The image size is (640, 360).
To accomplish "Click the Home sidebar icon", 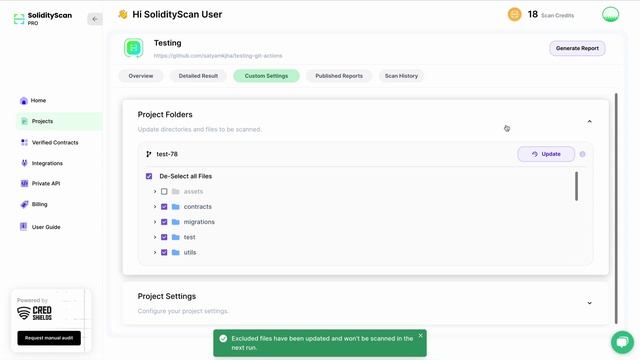I will (24, 101).
